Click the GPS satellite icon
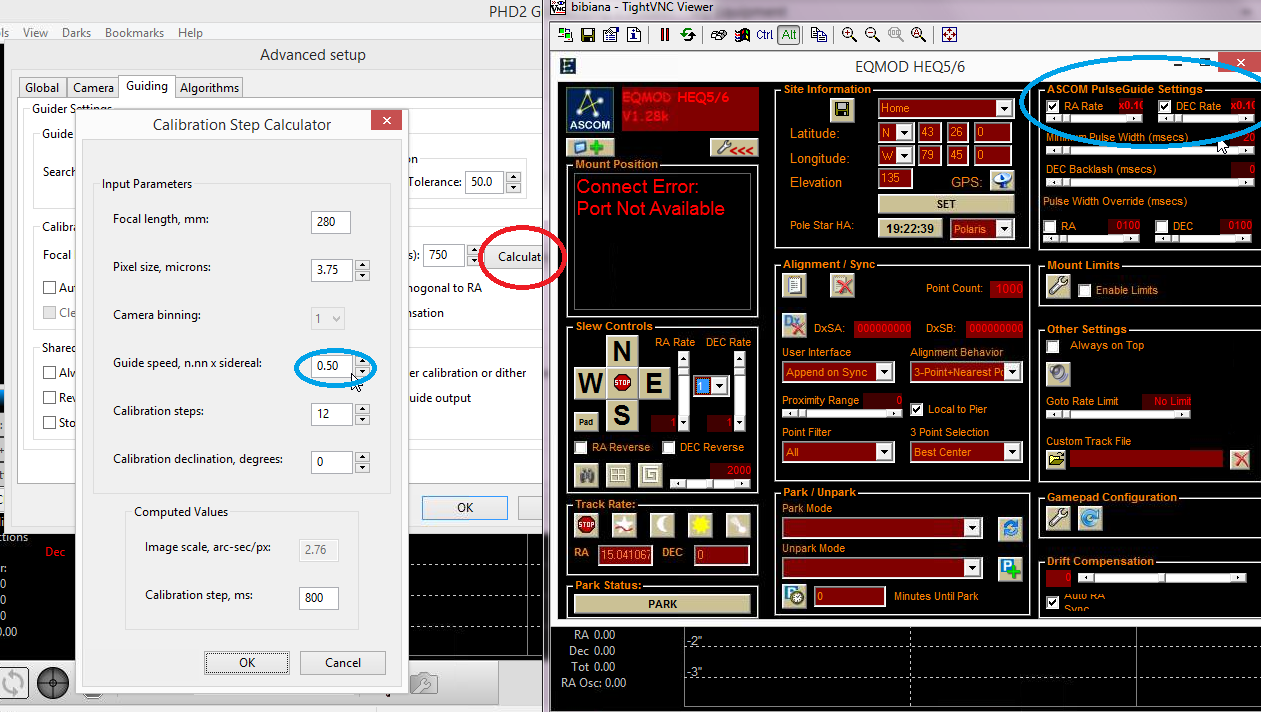Viewport: 1261px width, 712px height. 1002,180
